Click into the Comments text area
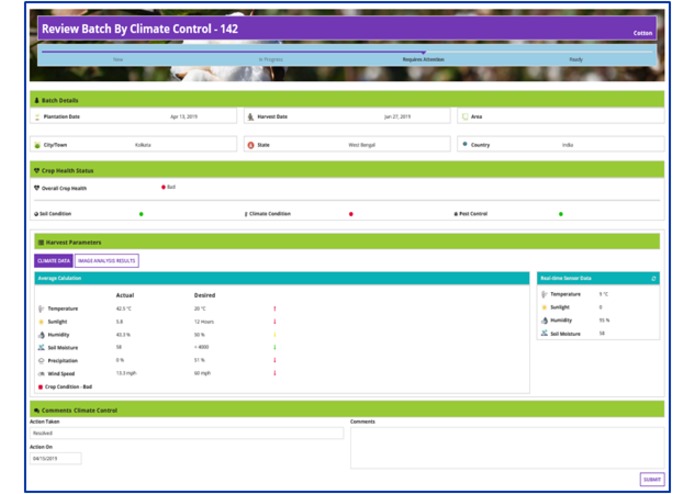The image size is (695, 494). pyautogui.click(x=507, y=448)
